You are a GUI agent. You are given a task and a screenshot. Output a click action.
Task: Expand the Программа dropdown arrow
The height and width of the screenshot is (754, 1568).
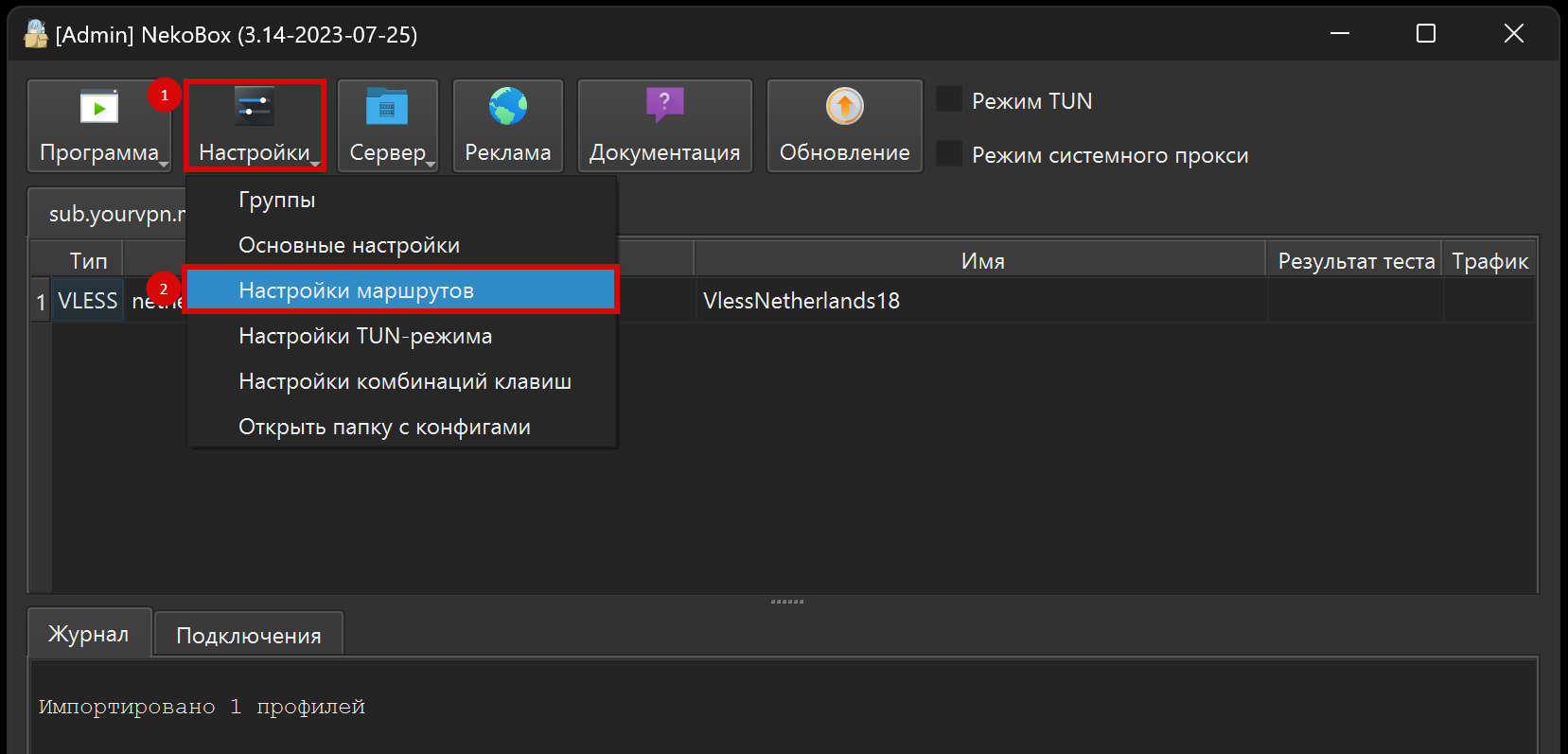pyautogui.click(x=164, y=165)
